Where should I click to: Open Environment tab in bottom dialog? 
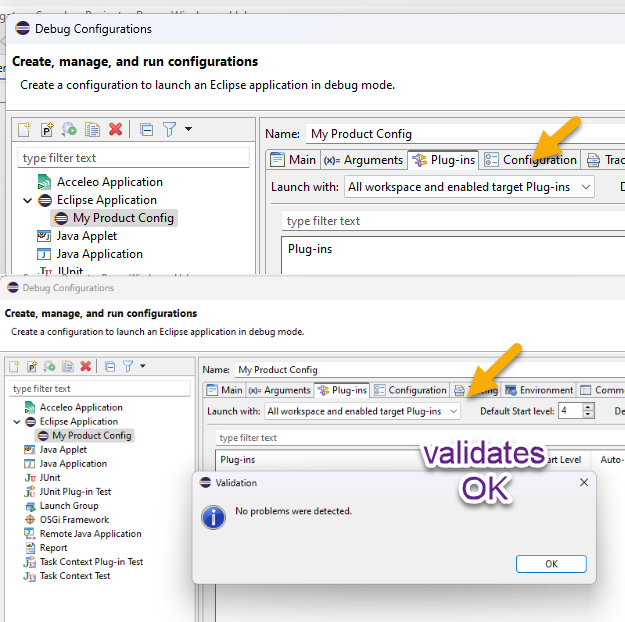click(539, 390)
